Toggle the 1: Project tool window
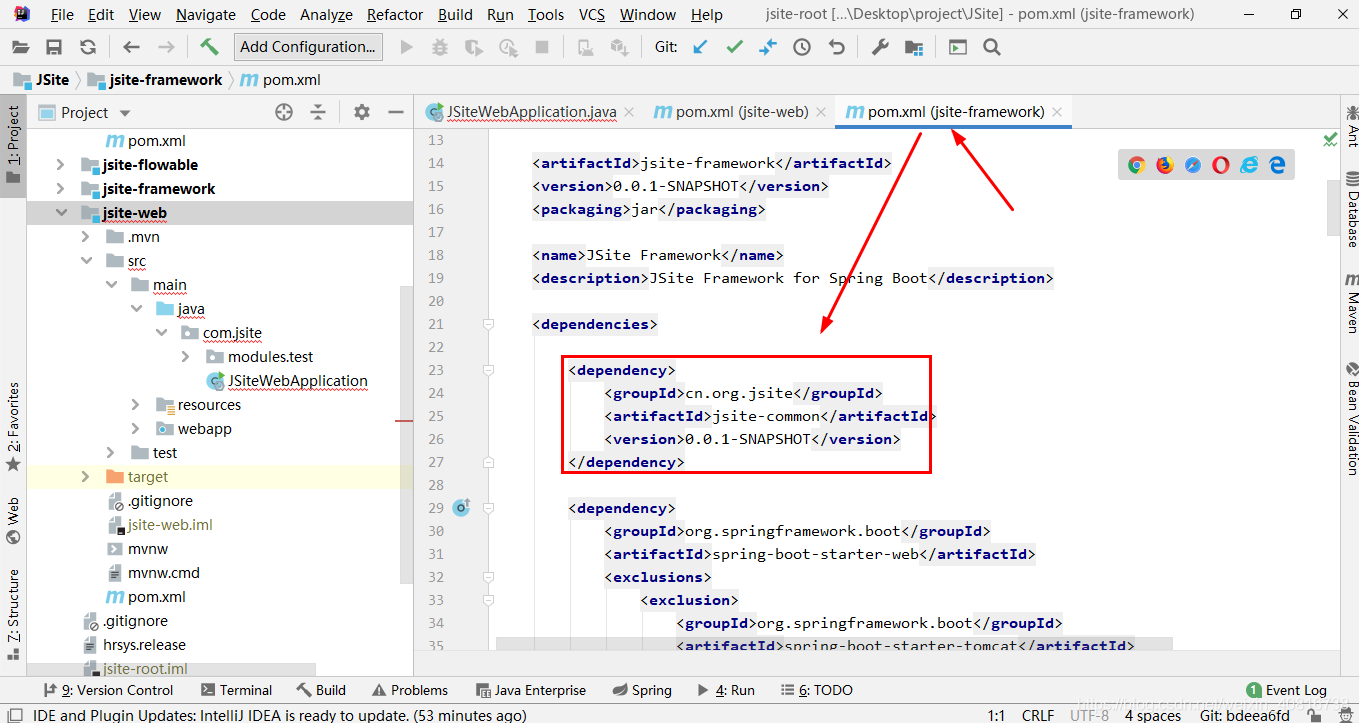1359x723 pixels. 13,146
